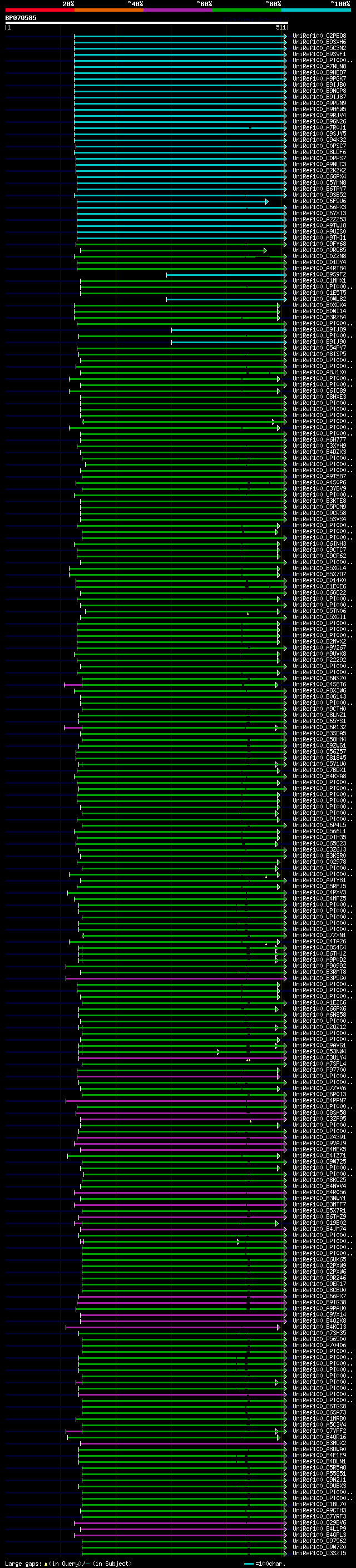Open hit UniRef100_B9S9F1

tap(319, 54)
